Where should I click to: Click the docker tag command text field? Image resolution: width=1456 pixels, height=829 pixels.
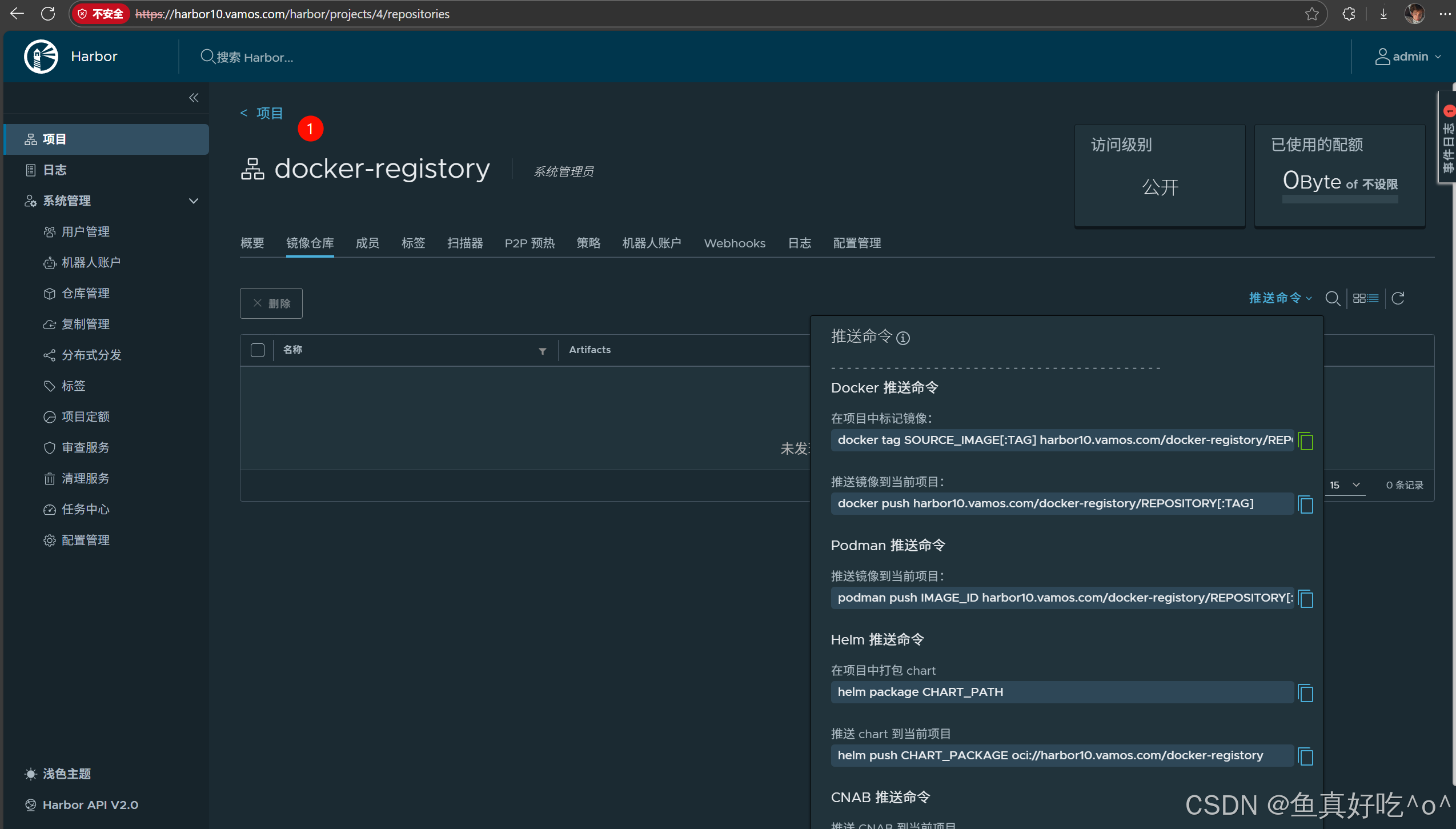[x=1062, y=440]
